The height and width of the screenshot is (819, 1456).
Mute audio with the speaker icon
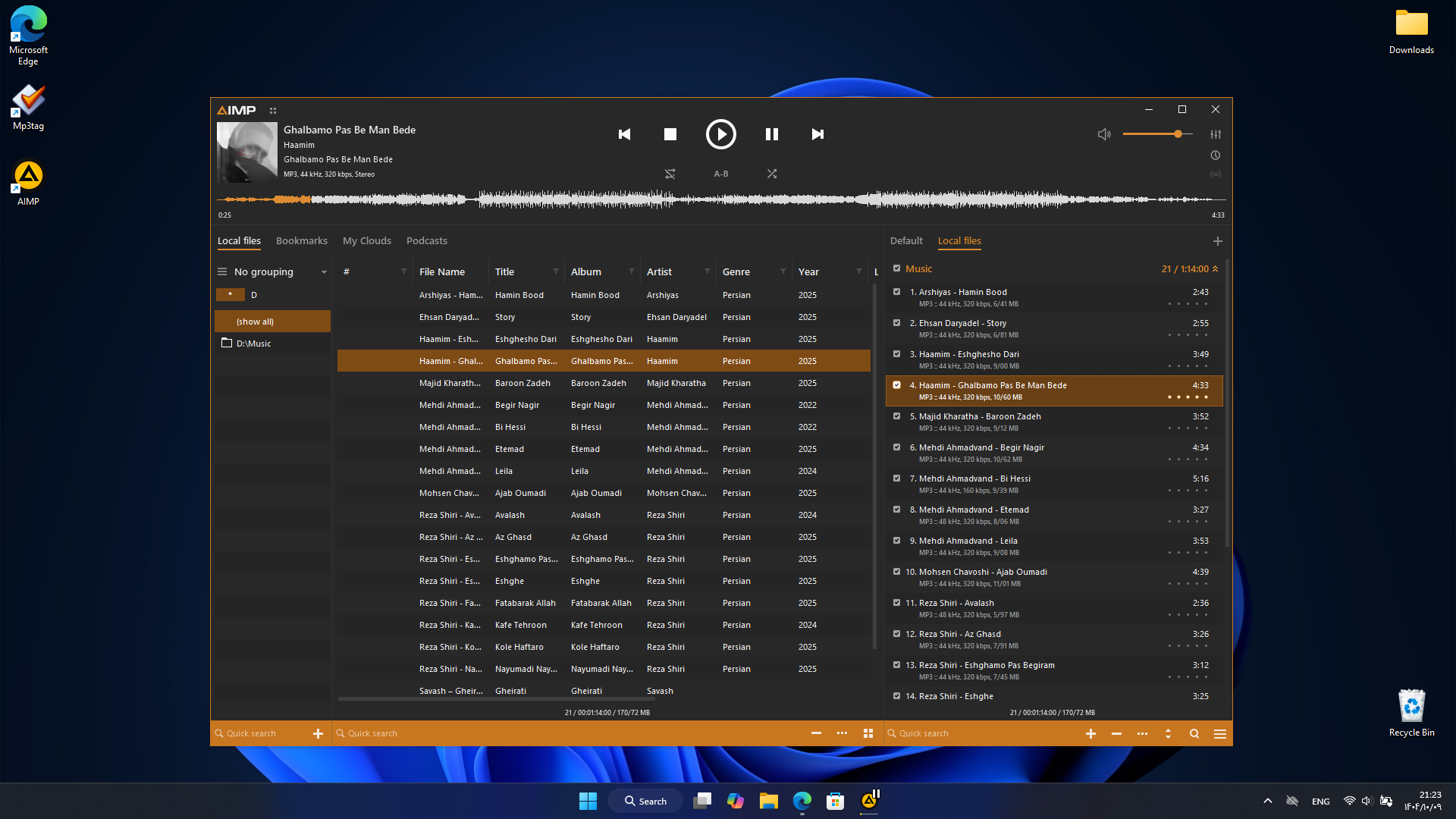(1104, 134)
